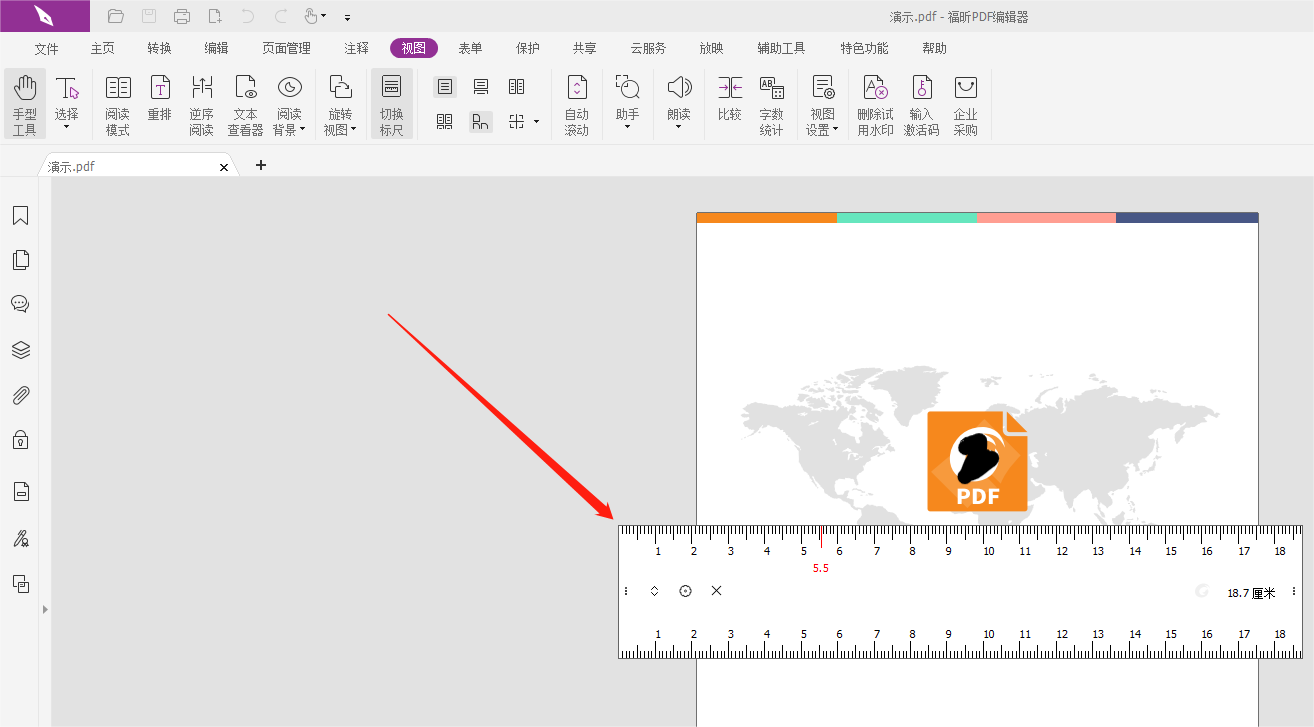The height and width of the screenshot is (727, 1314).
Task: Open the Bookmarks panel in sidebar
Action: (20, 216)
